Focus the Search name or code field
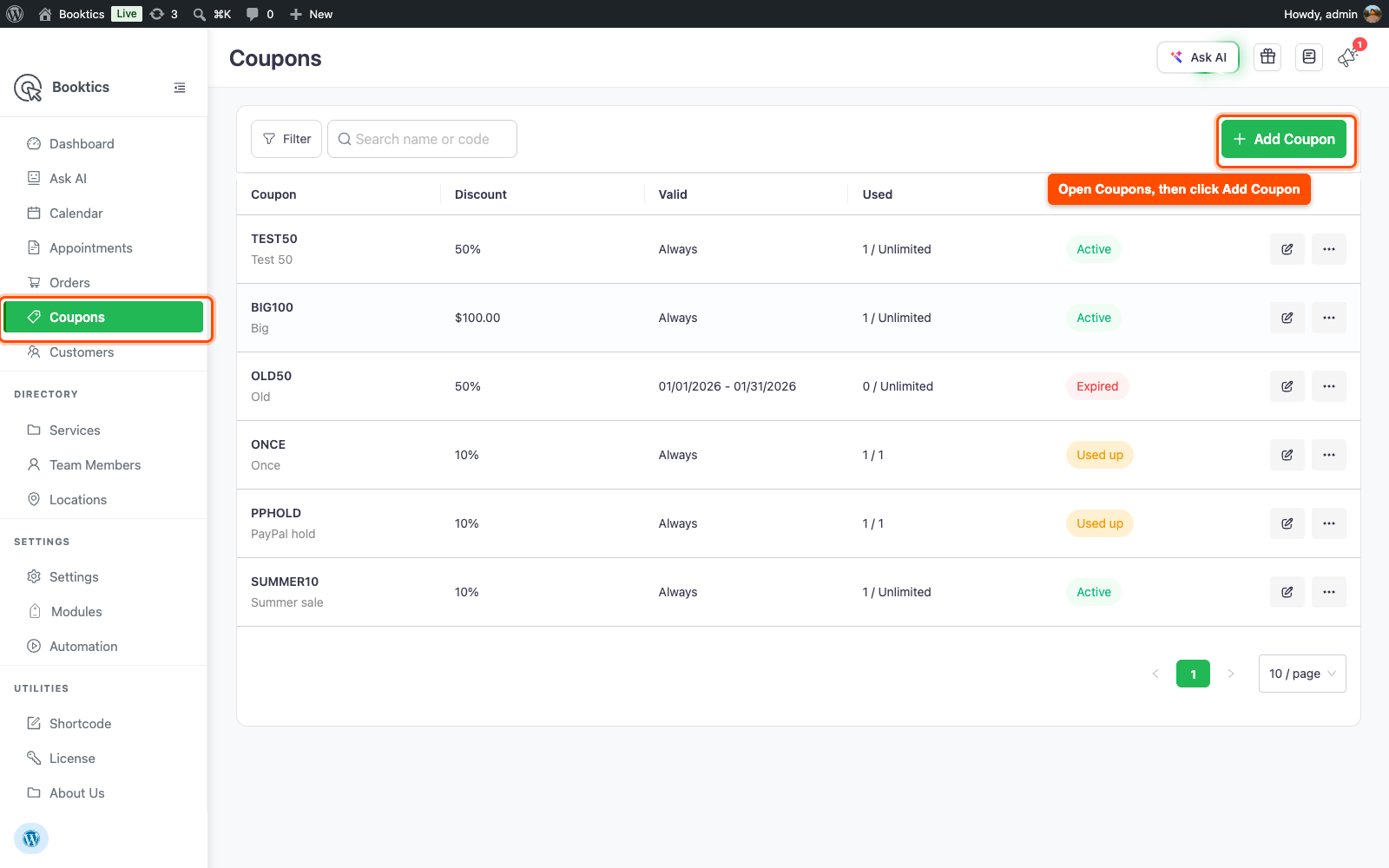Image resolution: width=1389 pixels, height=868 pixels. tap(422, 139)
